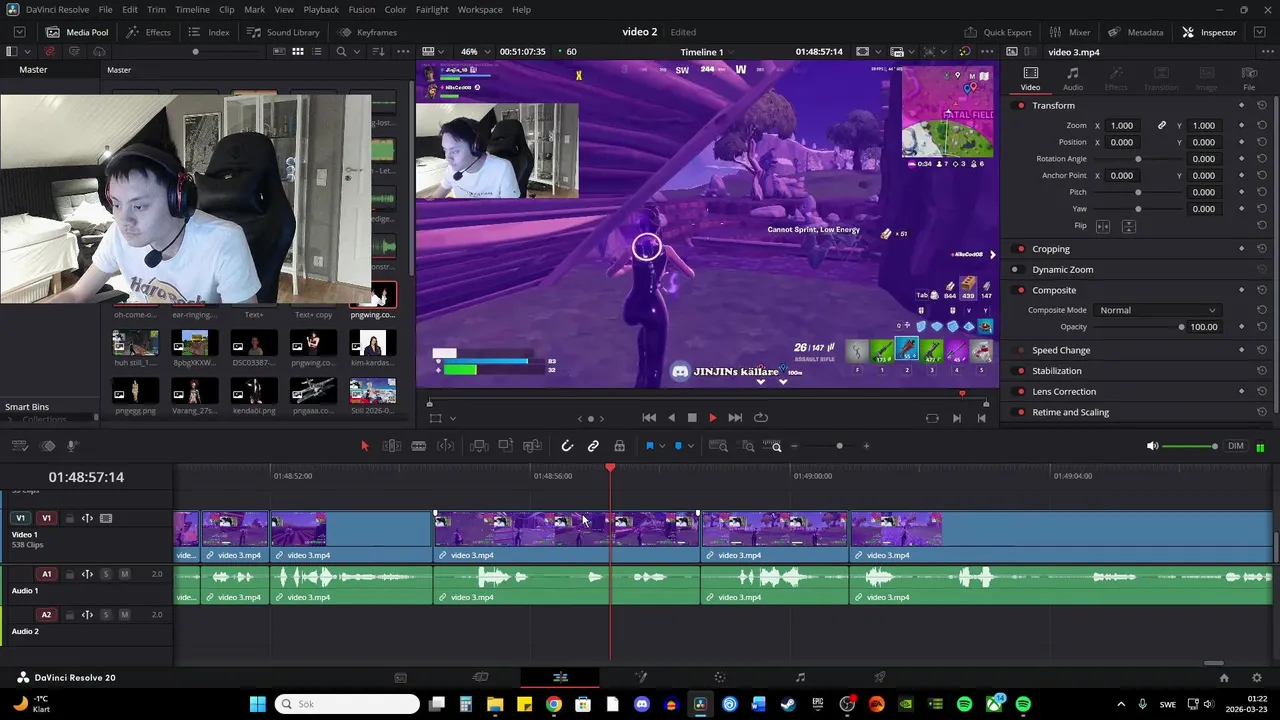Toggle the DIM audio button
The width and height of the screenshot is (1280, 720).
(x=1236, y=446)
